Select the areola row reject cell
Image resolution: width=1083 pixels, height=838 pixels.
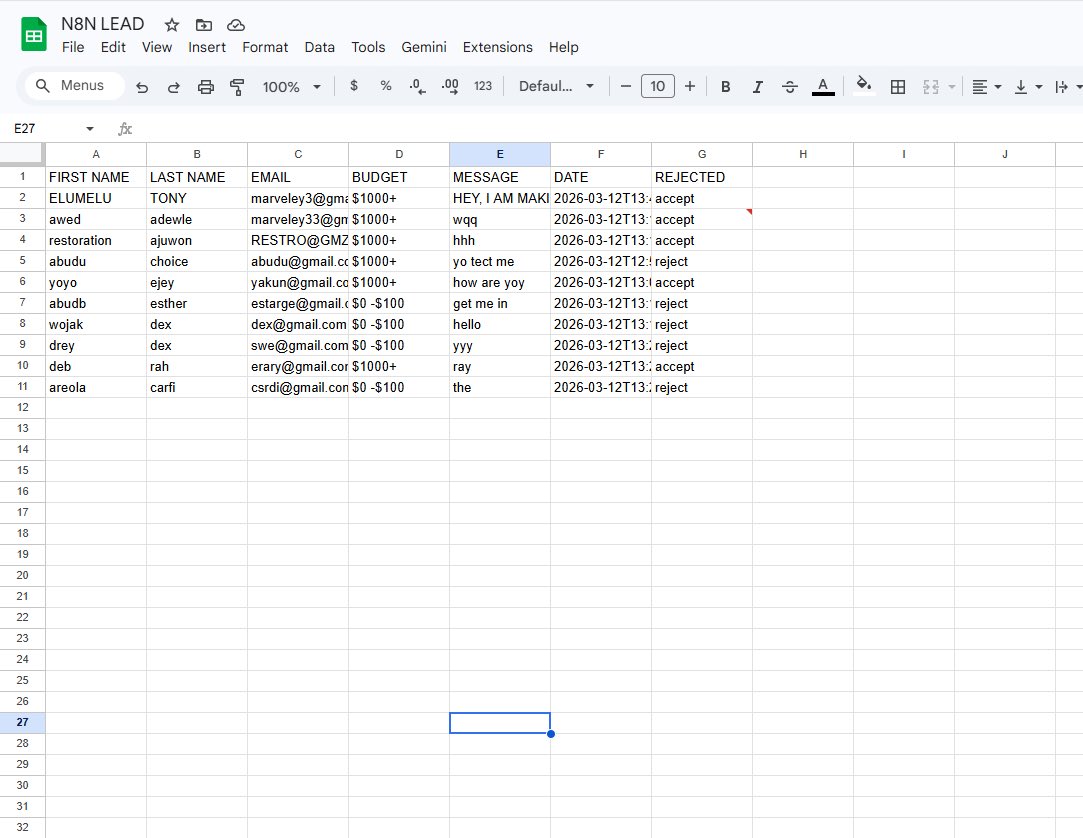coord(702,387)
